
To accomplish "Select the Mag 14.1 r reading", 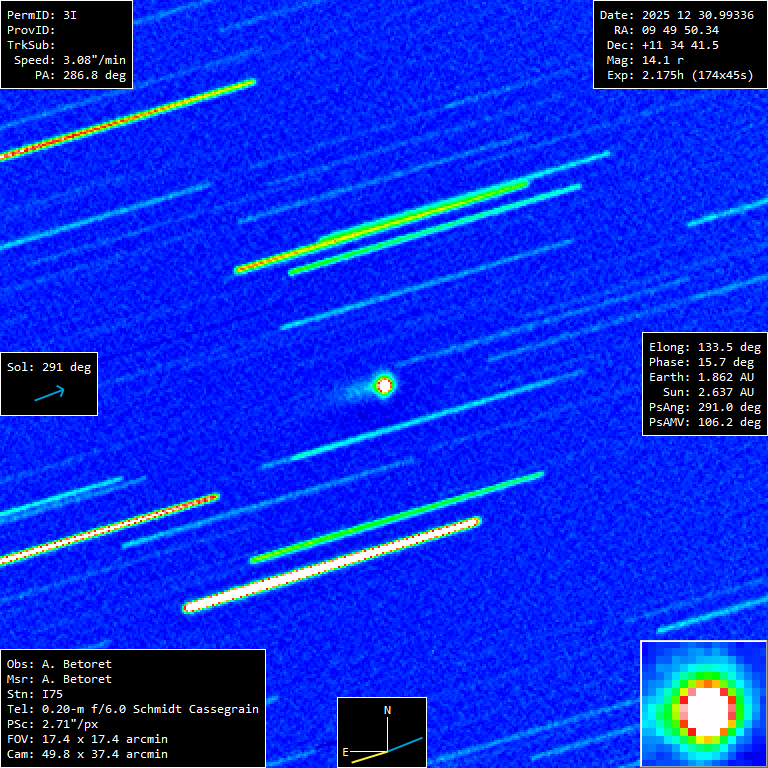I will tap(645, 60).
